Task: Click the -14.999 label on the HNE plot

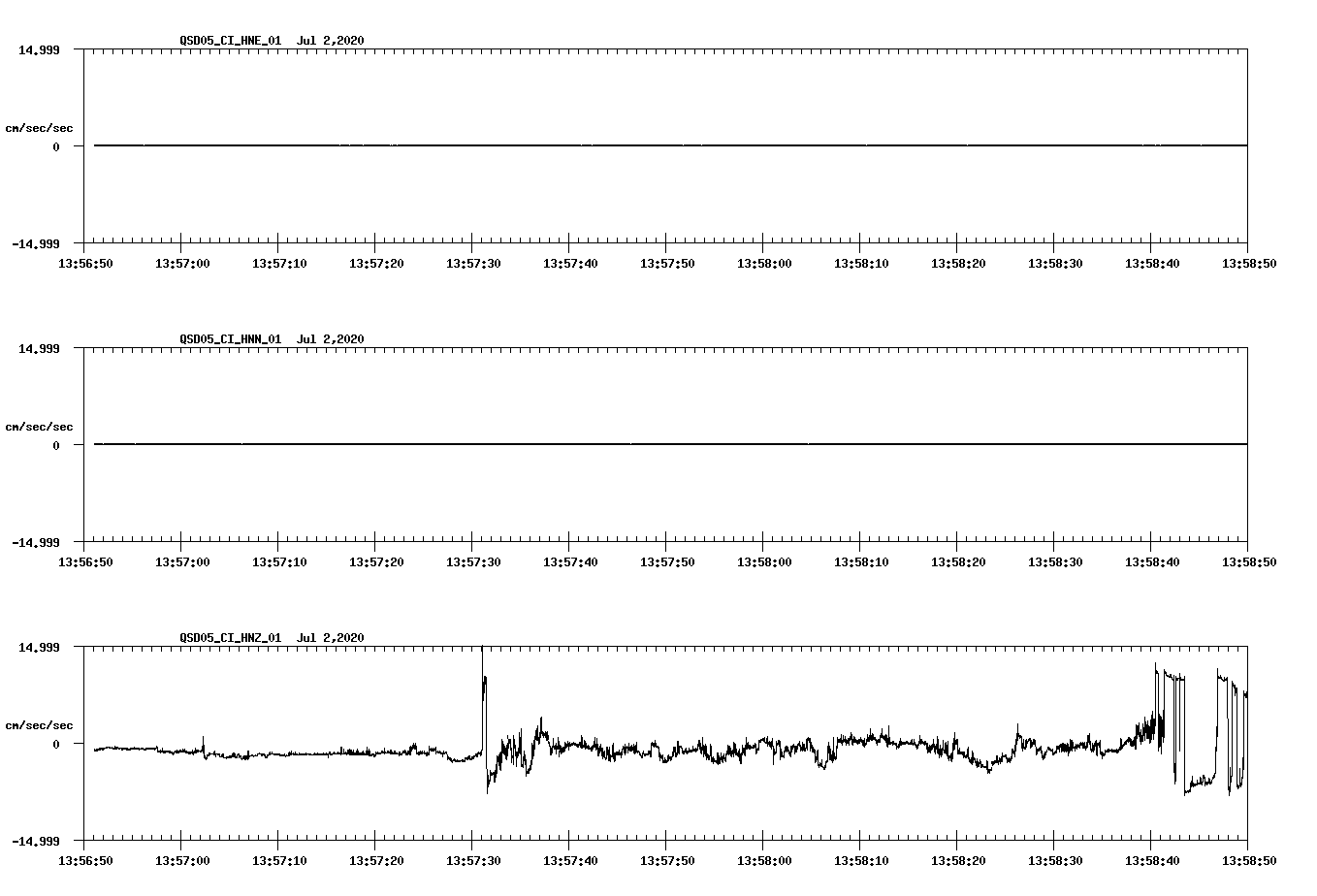Action: pos(36,243)
